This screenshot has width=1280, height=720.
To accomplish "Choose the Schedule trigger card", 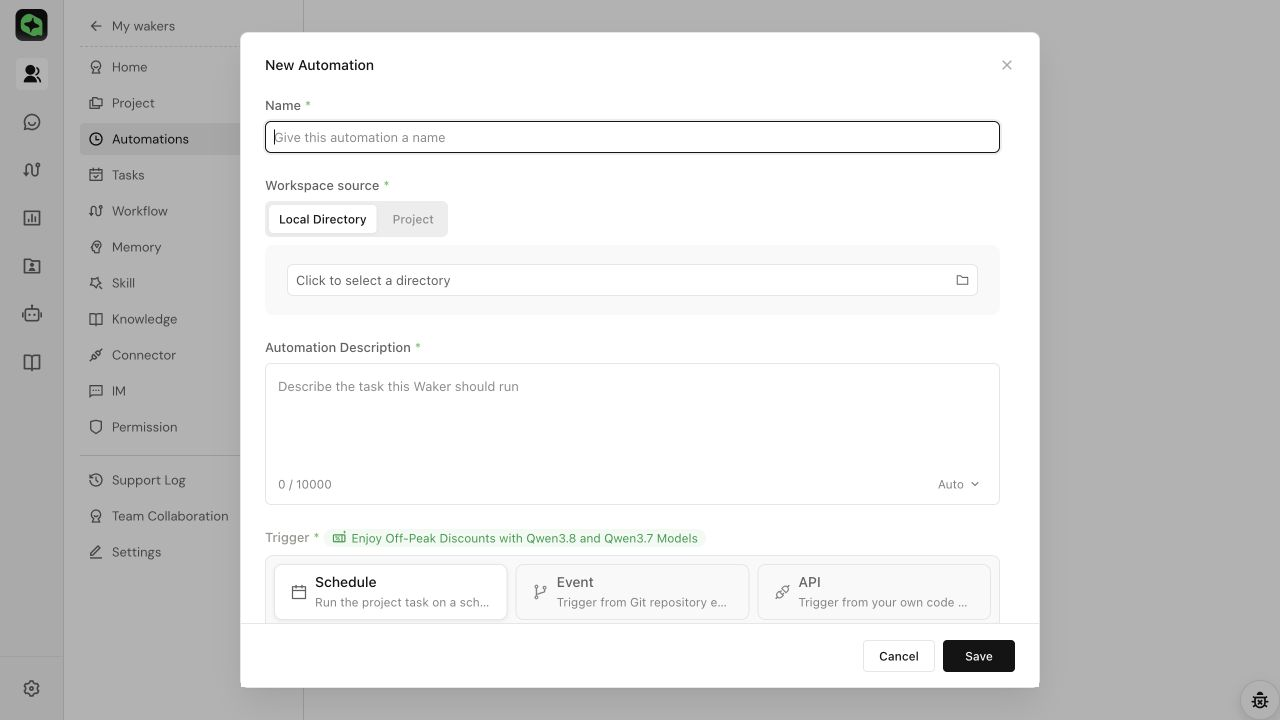I will click(x=391, y=592).
